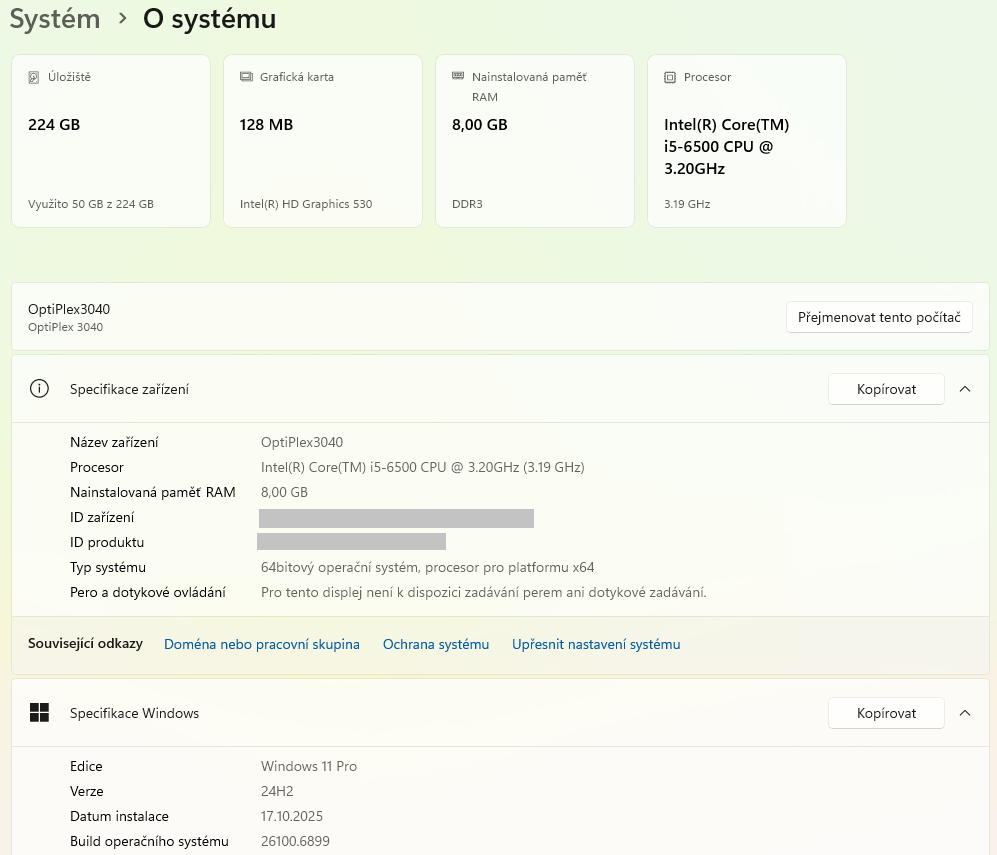Open Upřesnit nastavení systému link

coord(596,644)
